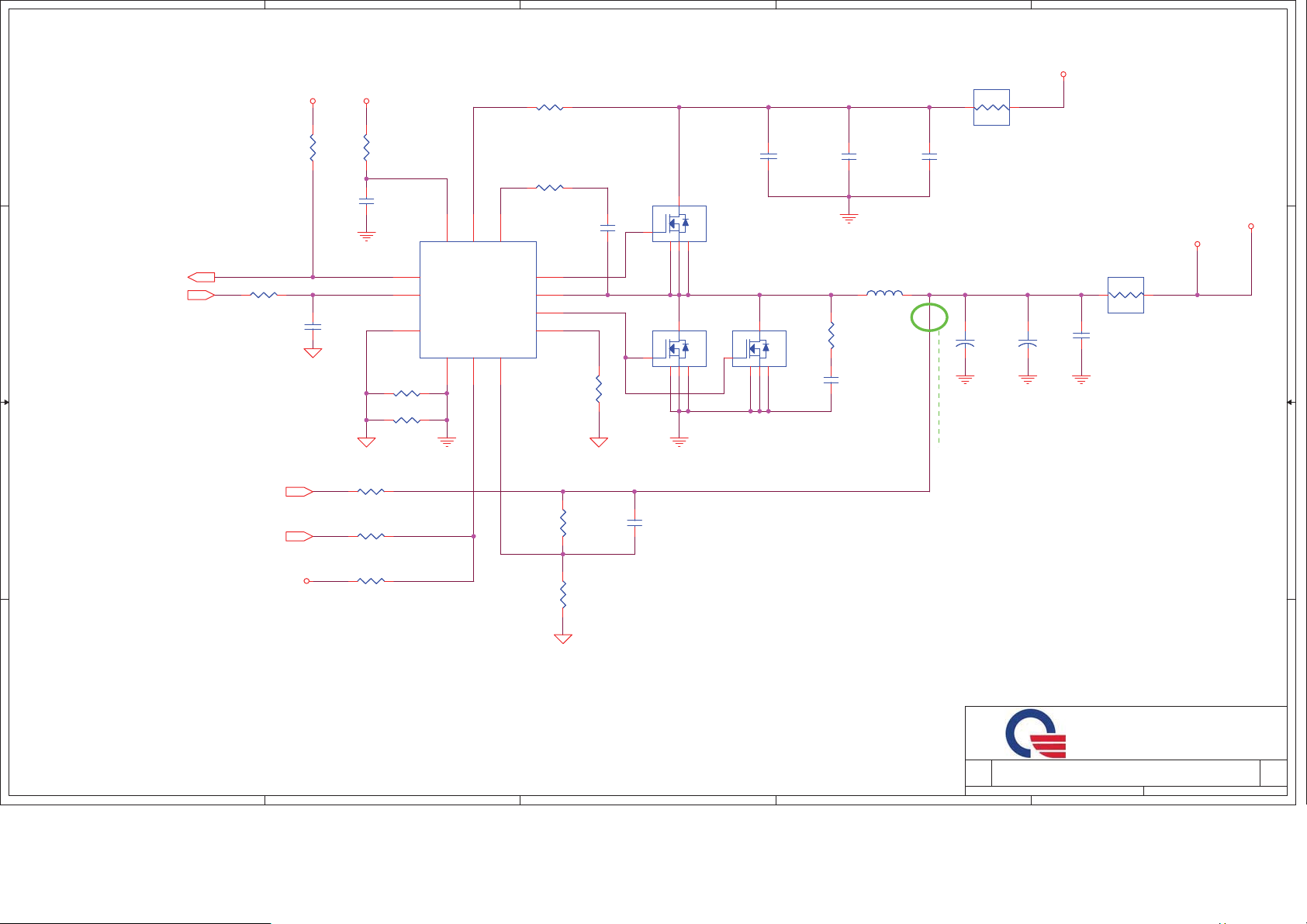Select the large central IC rectangle

478,299
